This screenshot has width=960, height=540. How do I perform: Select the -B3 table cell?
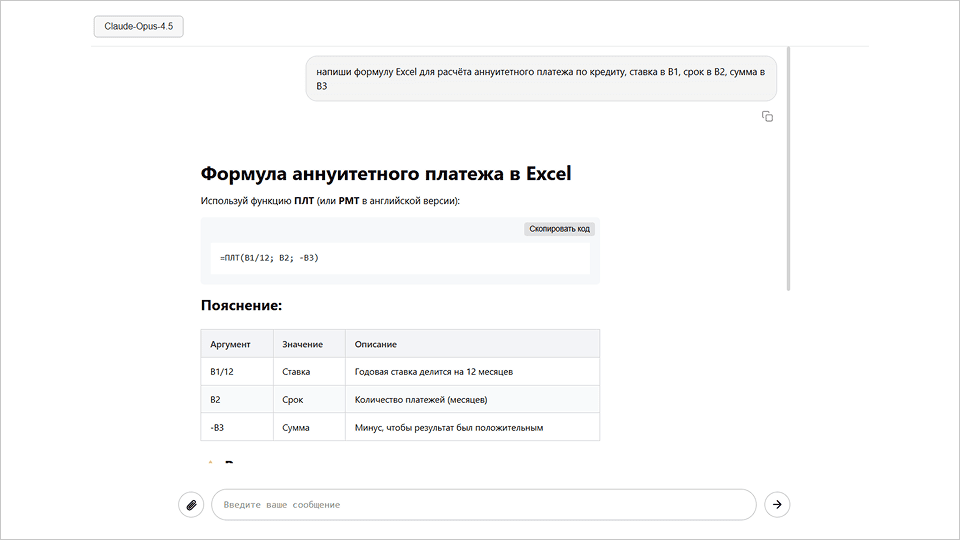pos(237,427)
